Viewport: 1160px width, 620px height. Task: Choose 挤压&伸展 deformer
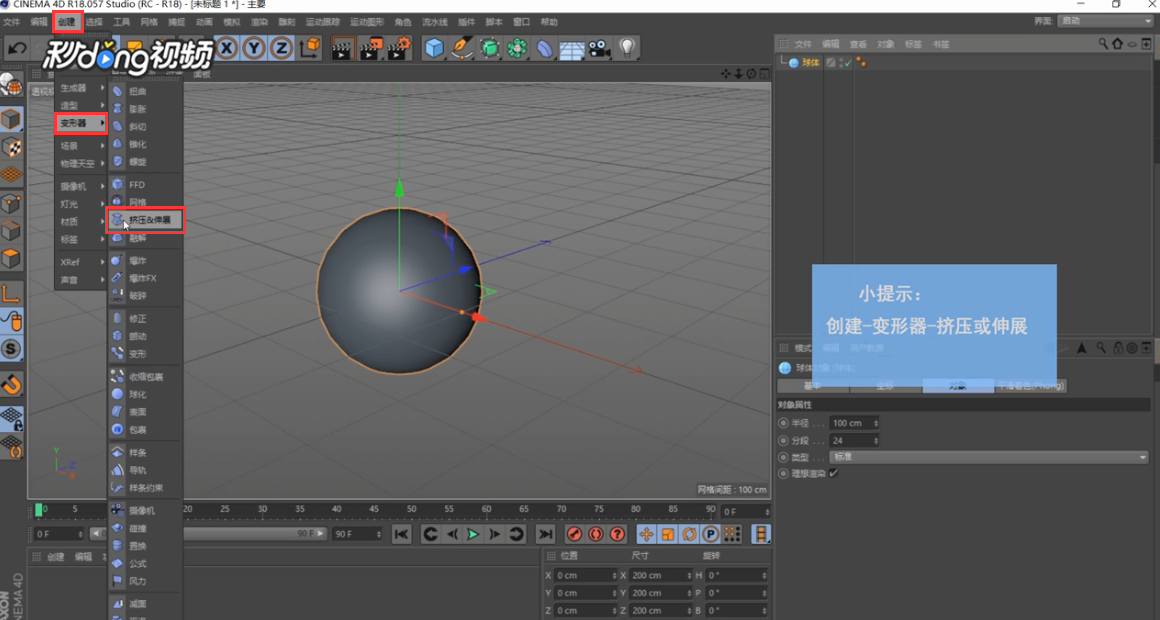click(x=145, y=220)
